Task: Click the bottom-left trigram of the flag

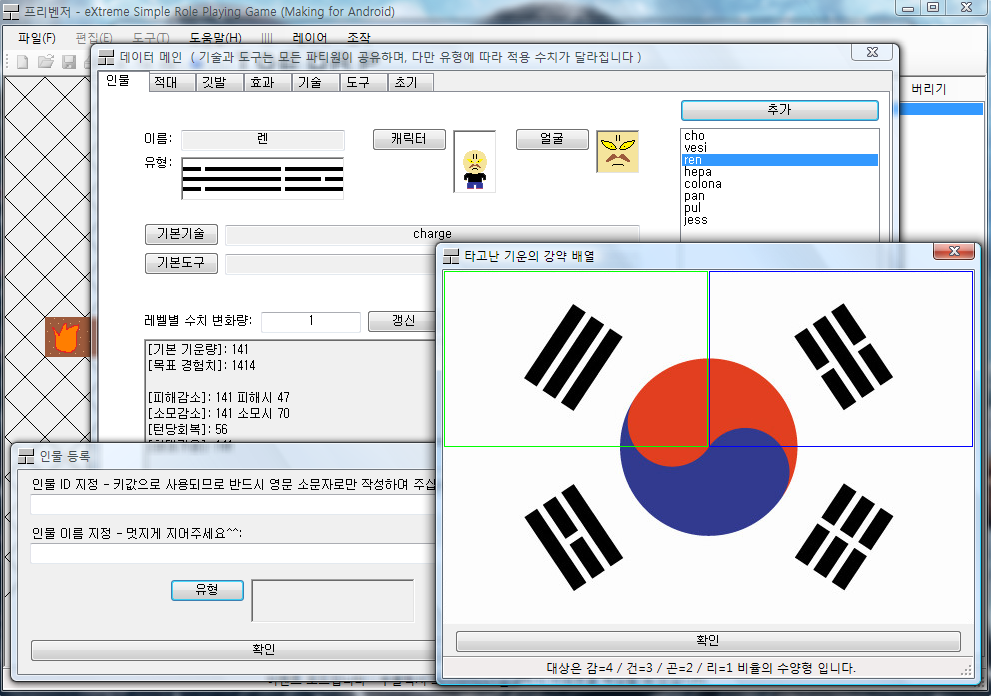Action: 573,537
